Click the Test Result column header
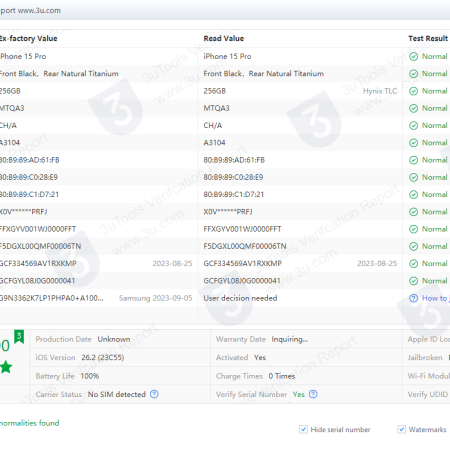The image size is (450, 450). 428,38
